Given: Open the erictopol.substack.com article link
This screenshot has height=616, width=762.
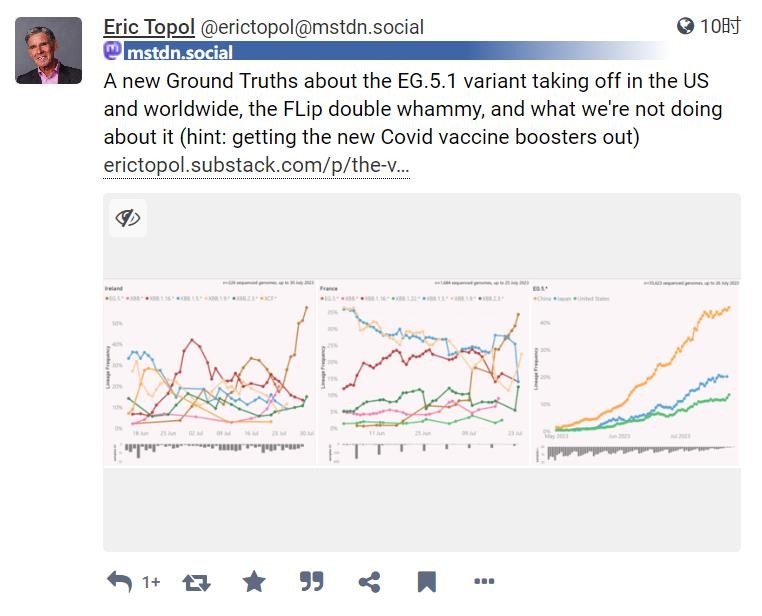Looking at the screenshot, I should coord(256,164).
